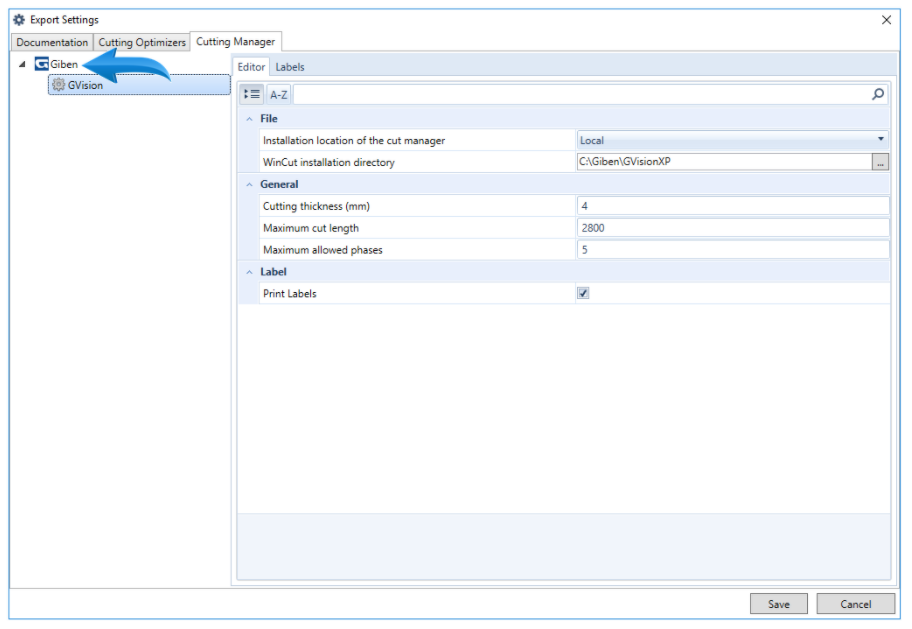Click the WinCut installation directory path field
This screenshot has width=912, height=629.
coord(725,162)
